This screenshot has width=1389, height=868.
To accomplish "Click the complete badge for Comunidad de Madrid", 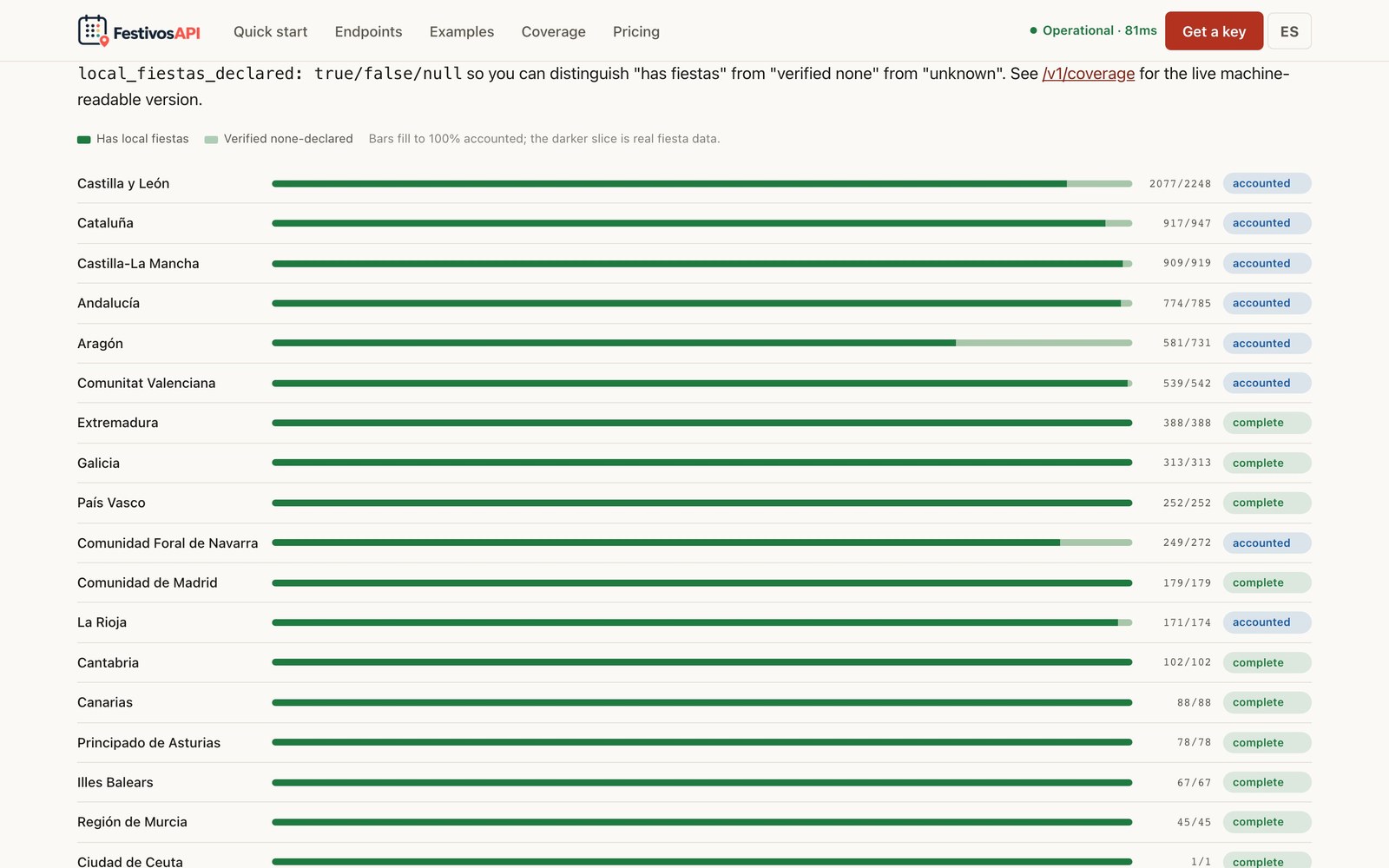I will click(1267, 582).
